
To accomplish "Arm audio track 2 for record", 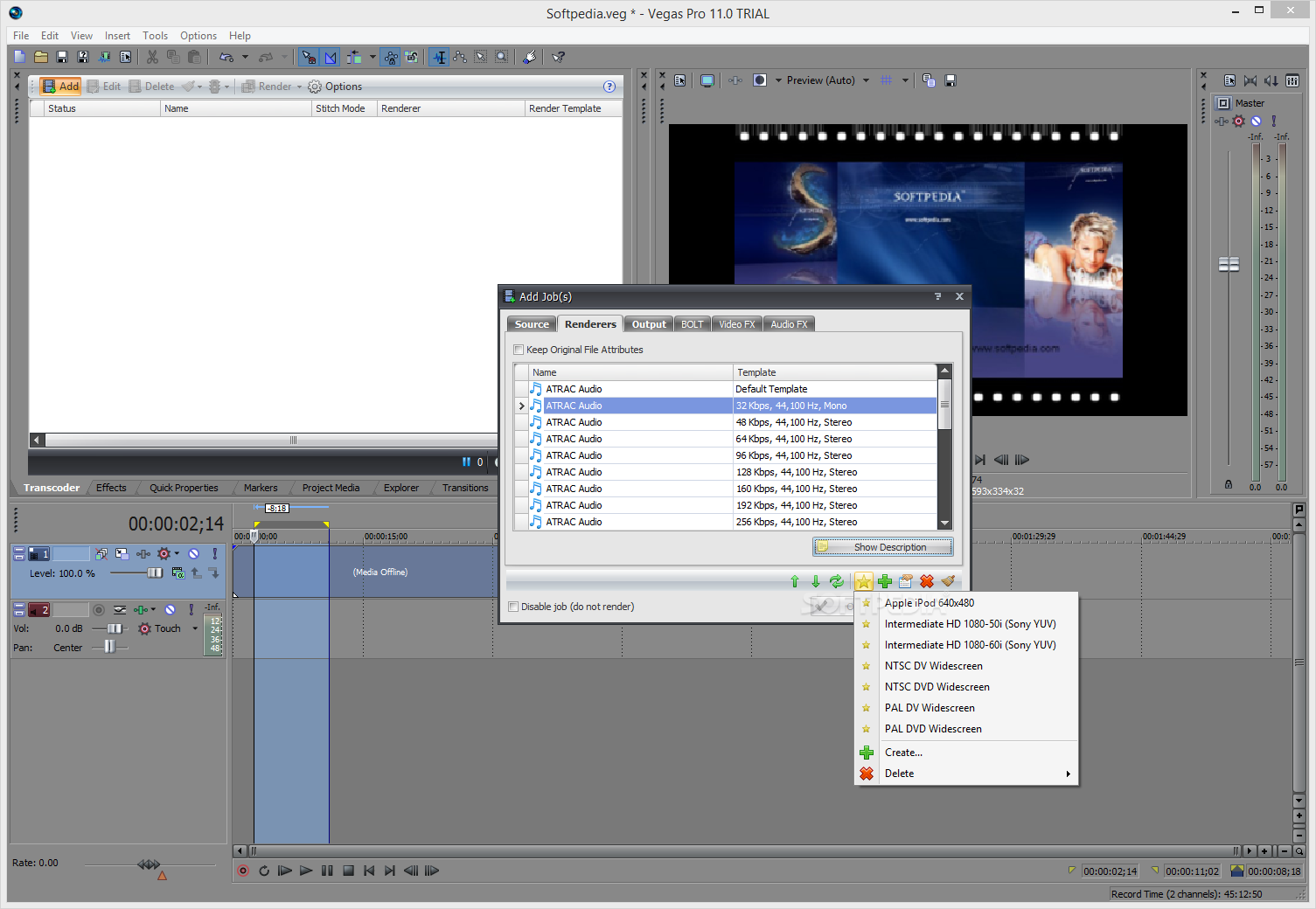I will coord(99,609).
